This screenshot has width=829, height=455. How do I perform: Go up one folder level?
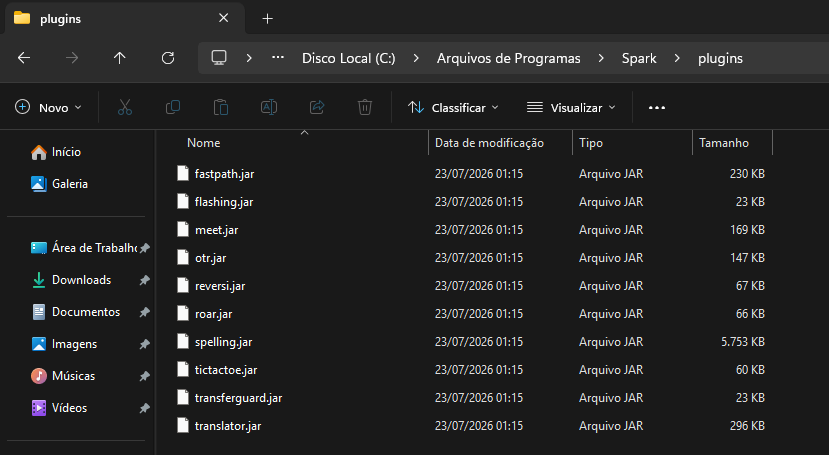pos(120,58)
